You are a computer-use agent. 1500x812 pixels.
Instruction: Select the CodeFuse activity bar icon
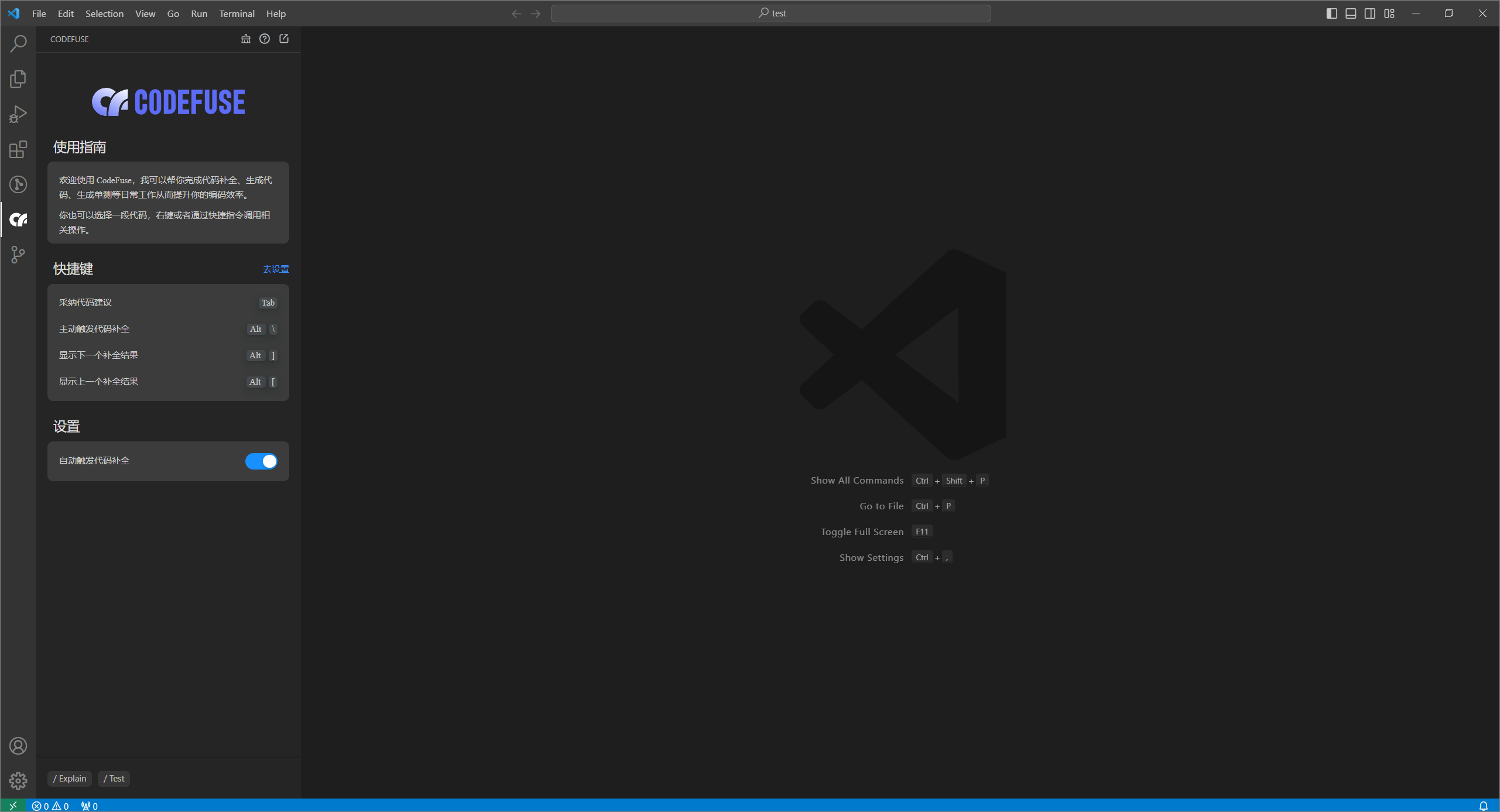[18, 220]
